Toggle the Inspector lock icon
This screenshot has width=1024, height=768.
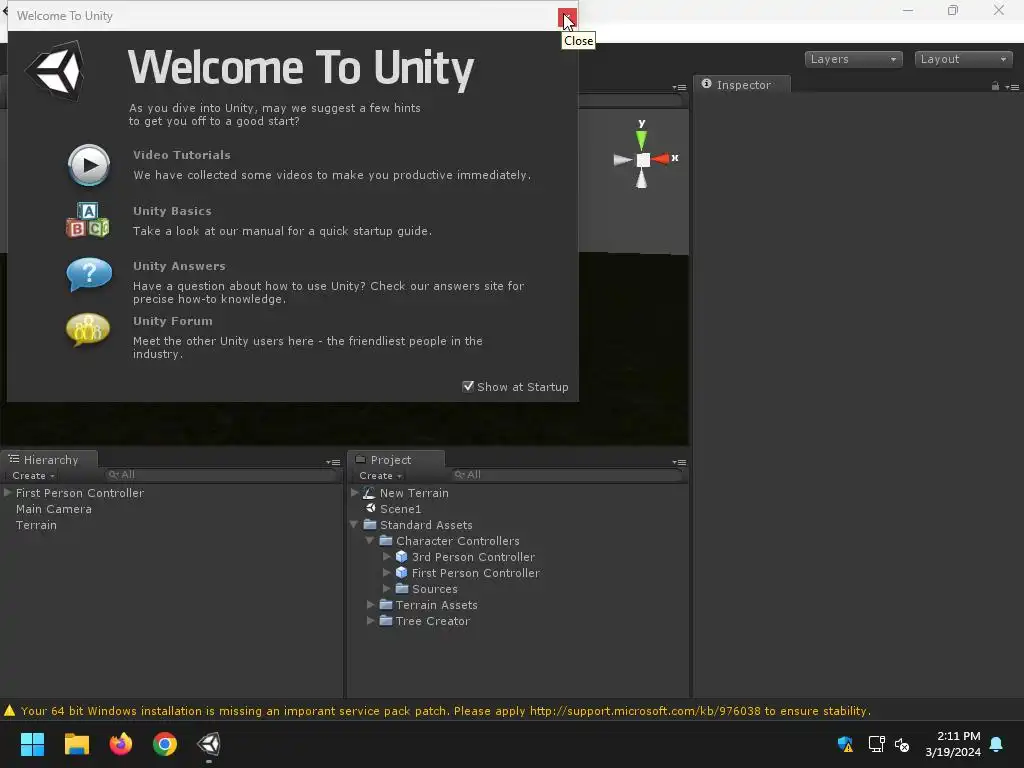pos(995,86)
